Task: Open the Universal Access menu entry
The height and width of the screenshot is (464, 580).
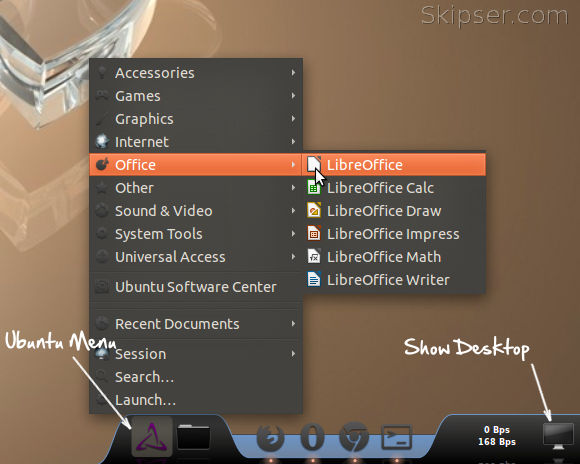Action: [x=196, y=256]
